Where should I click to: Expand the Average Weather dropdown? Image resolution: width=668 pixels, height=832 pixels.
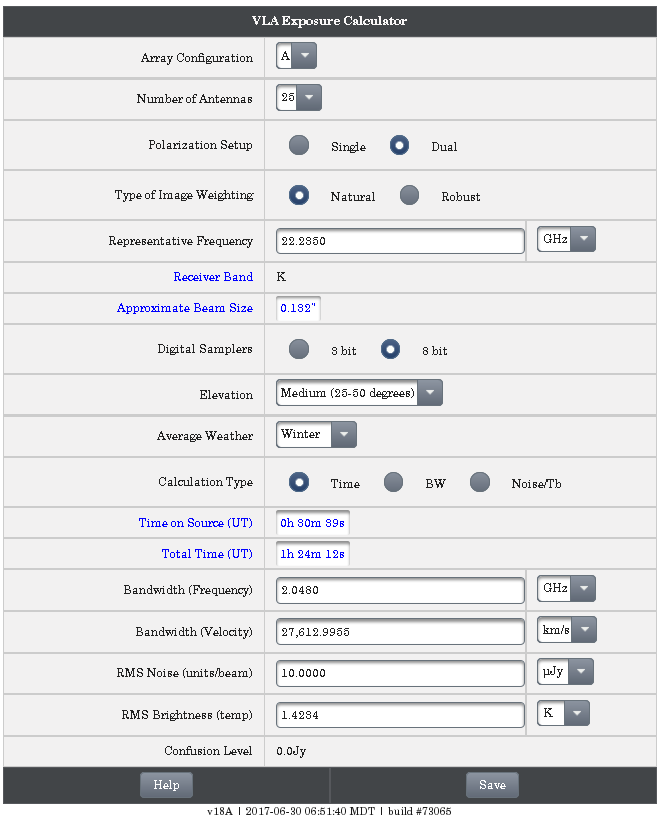[316, 435]
